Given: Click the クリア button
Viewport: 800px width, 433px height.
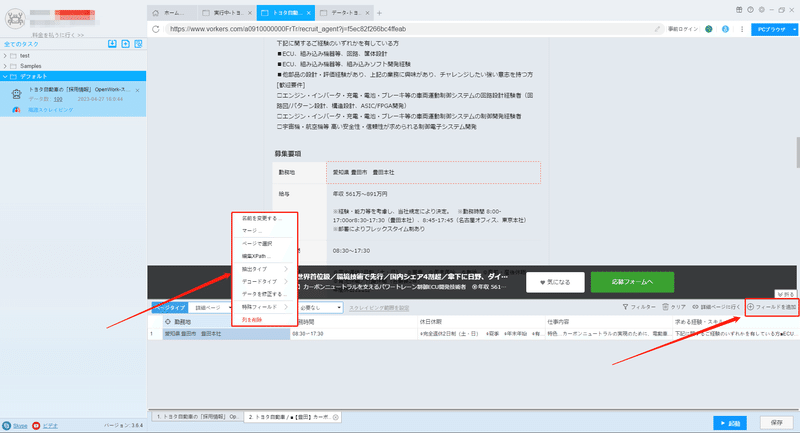Looking at the screenshot, I should pyautogui.click(x=674, y=307).
